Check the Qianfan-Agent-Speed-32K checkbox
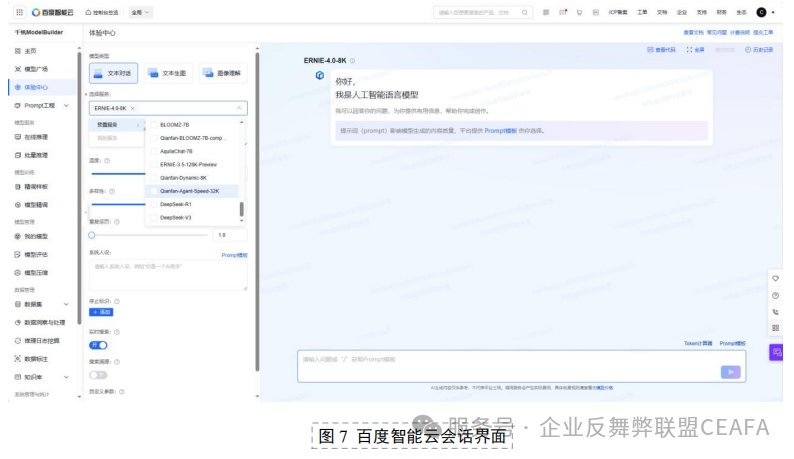Screen dimensions: 794x459 point(154,191)
